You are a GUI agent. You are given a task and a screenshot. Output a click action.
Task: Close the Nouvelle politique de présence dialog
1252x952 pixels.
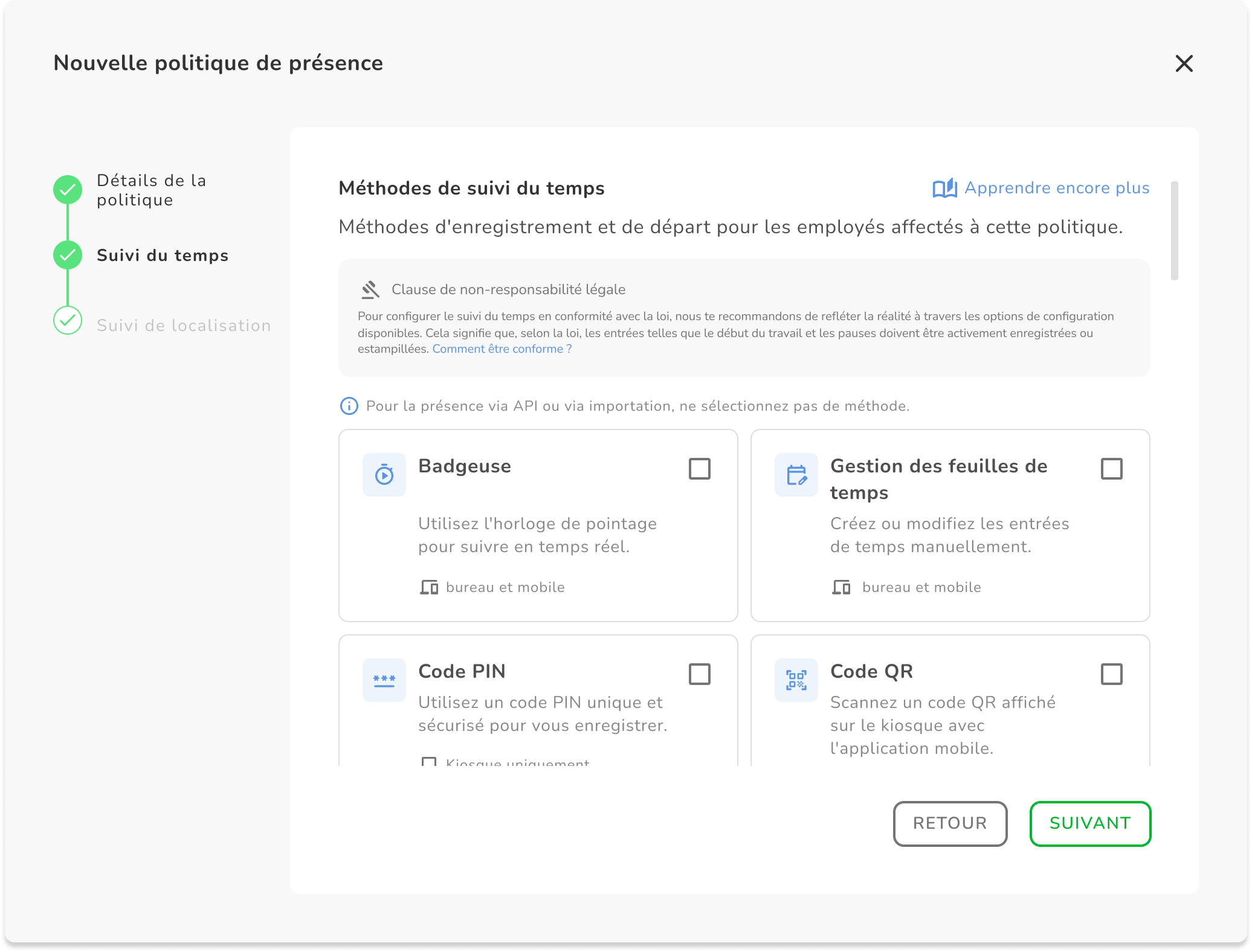point(1184,63)
